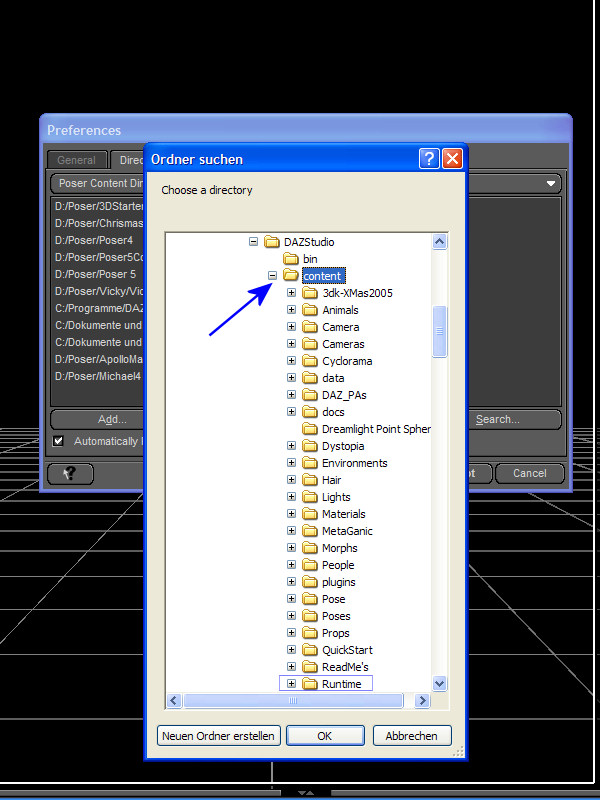Click the Cameras folder icon

(310, 344)
